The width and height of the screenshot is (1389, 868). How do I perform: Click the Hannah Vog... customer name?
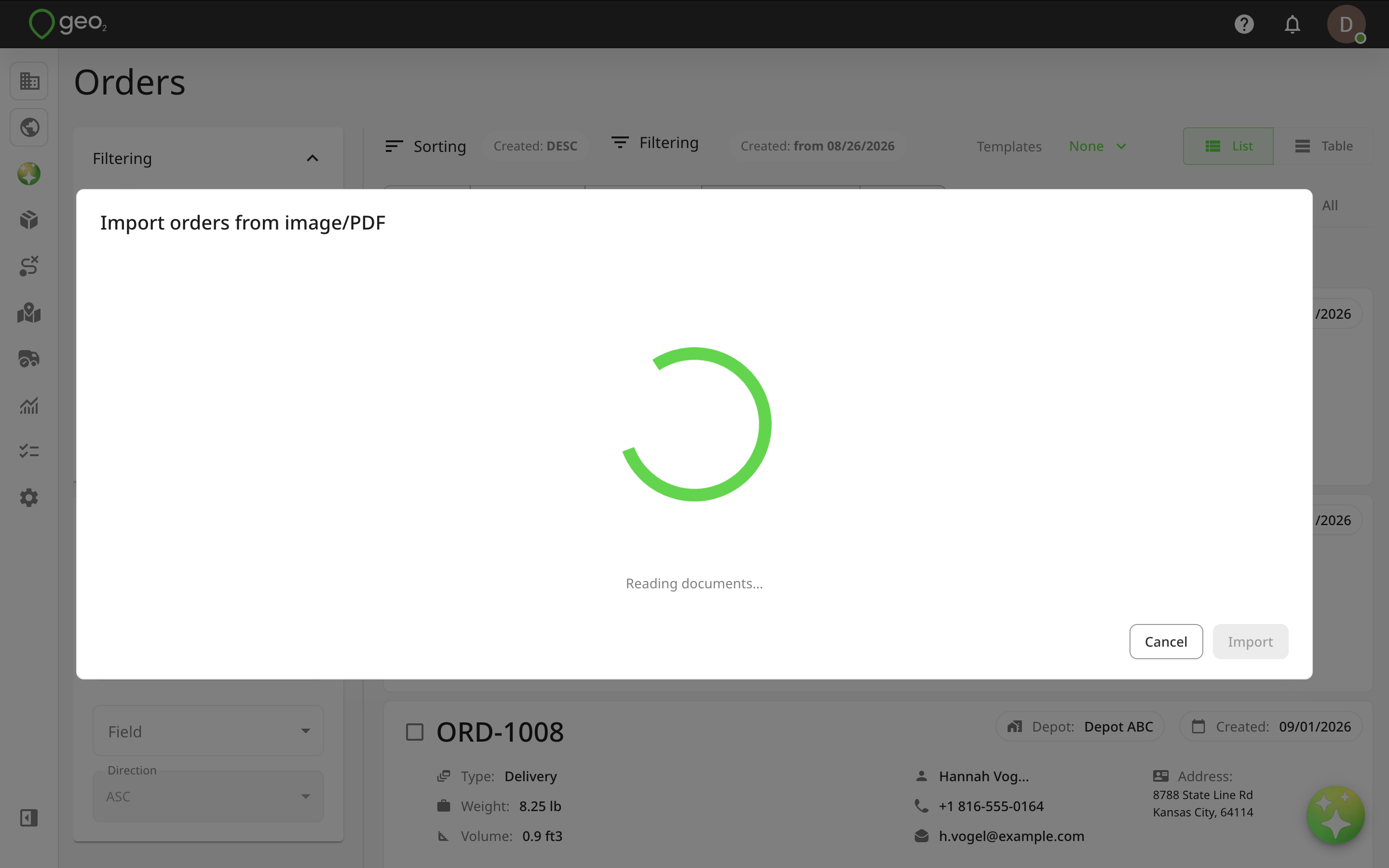(x=984, y=776)
